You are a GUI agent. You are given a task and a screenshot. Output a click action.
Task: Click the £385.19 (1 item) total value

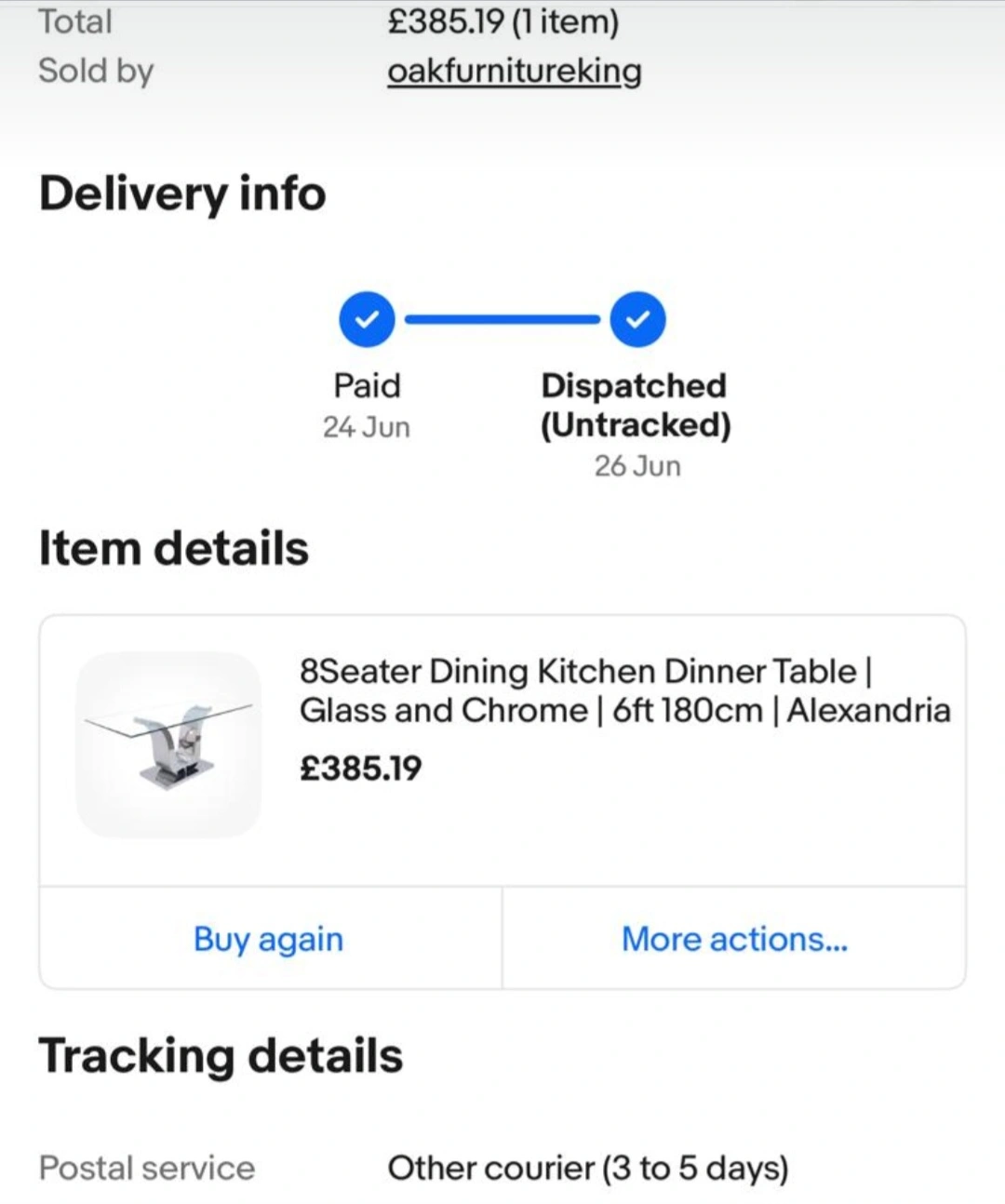click(502, 21)
